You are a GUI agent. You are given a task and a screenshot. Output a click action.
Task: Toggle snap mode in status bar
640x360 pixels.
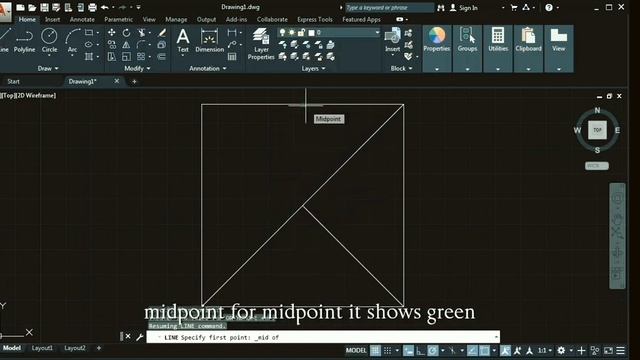[387, 350]
